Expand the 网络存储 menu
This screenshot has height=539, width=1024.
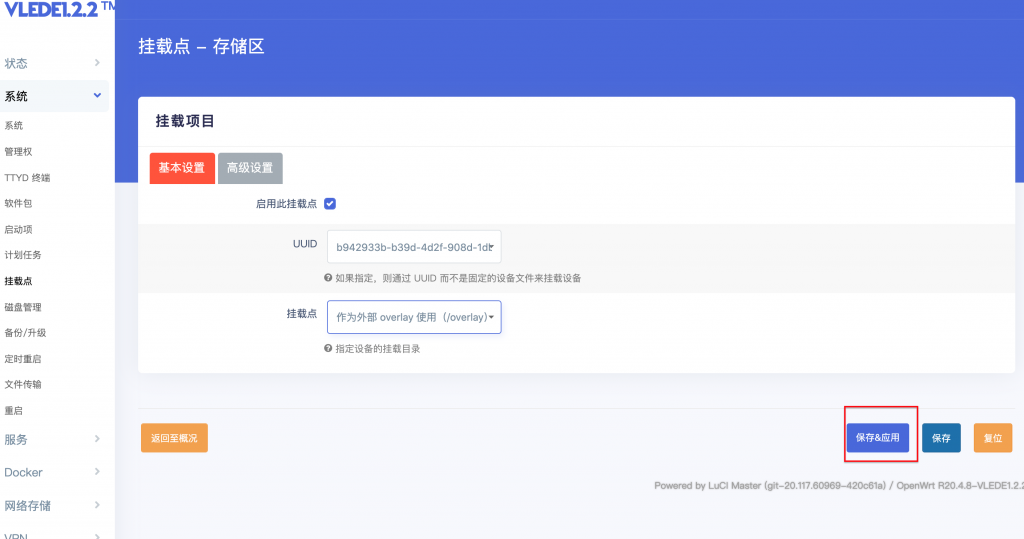tap(54, 505)
